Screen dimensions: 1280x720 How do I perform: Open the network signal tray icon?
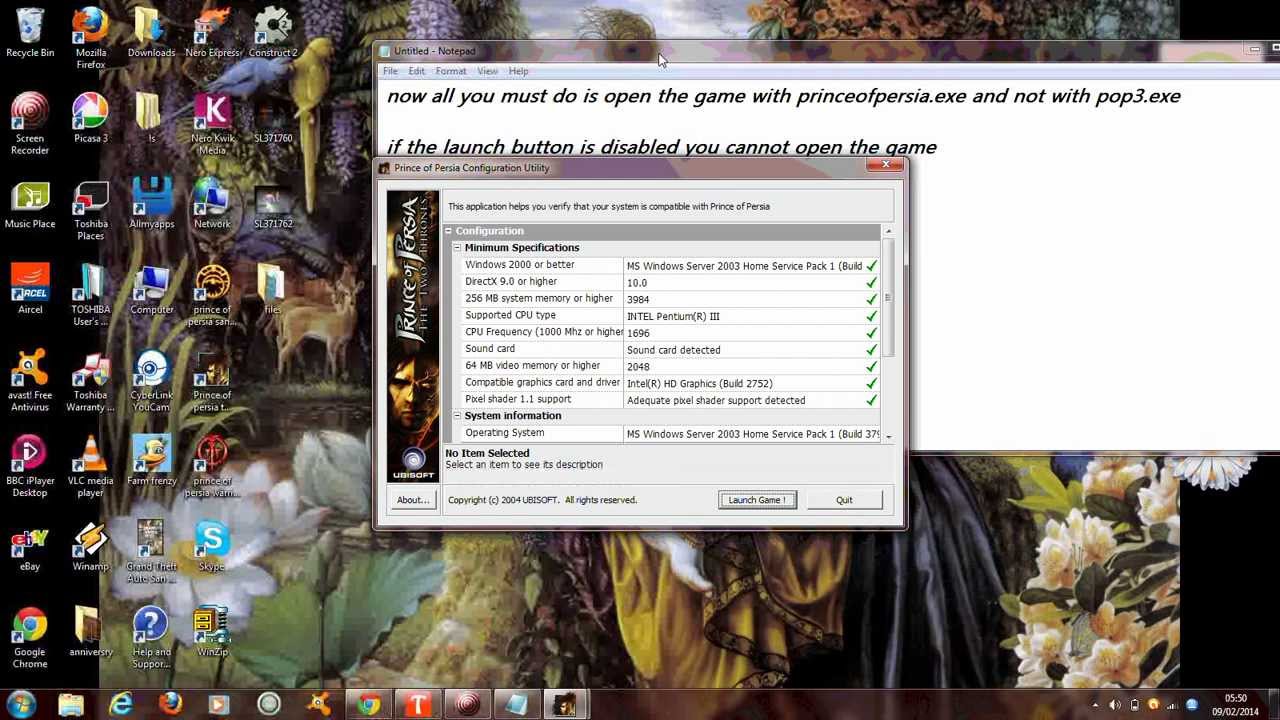[x=1172, y=705]
